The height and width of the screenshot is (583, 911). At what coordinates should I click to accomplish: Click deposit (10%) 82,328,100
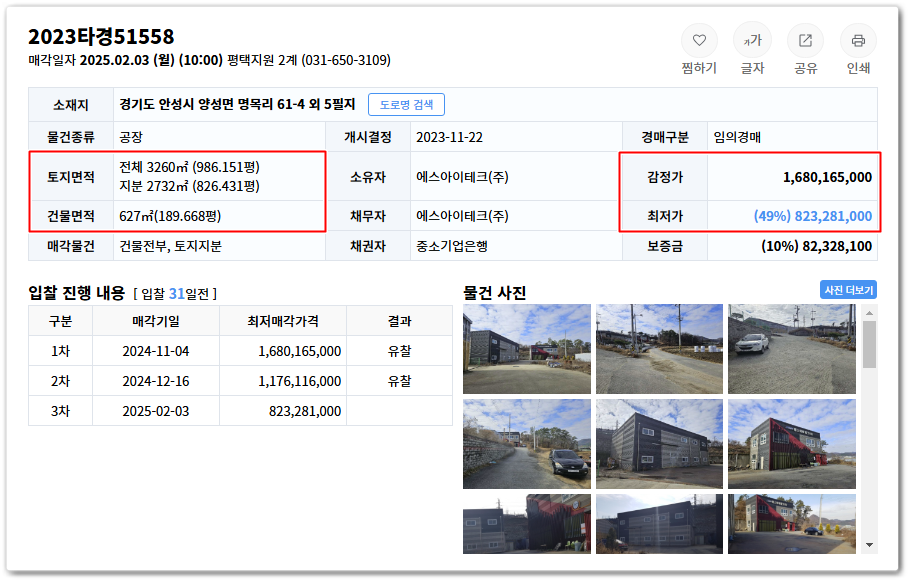point(816,246)
